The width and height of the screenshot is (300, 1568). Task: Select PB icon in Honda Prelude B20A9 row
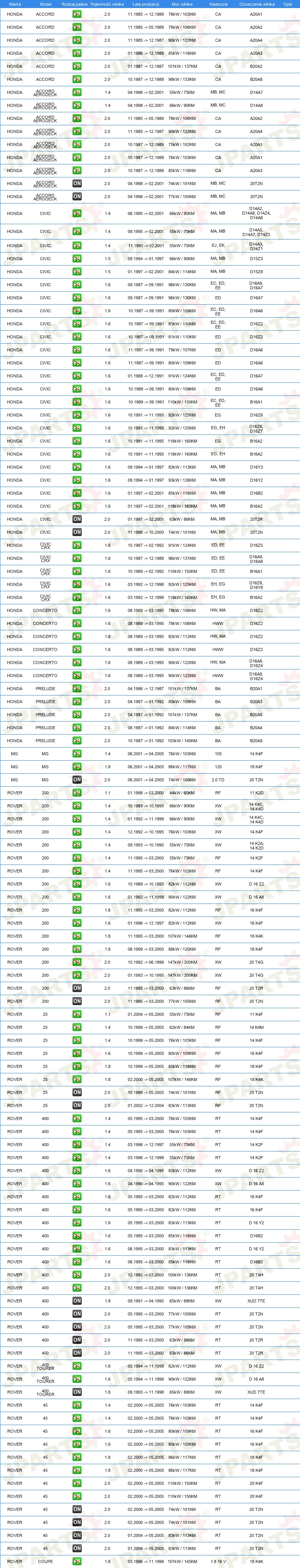coord(77,741)
